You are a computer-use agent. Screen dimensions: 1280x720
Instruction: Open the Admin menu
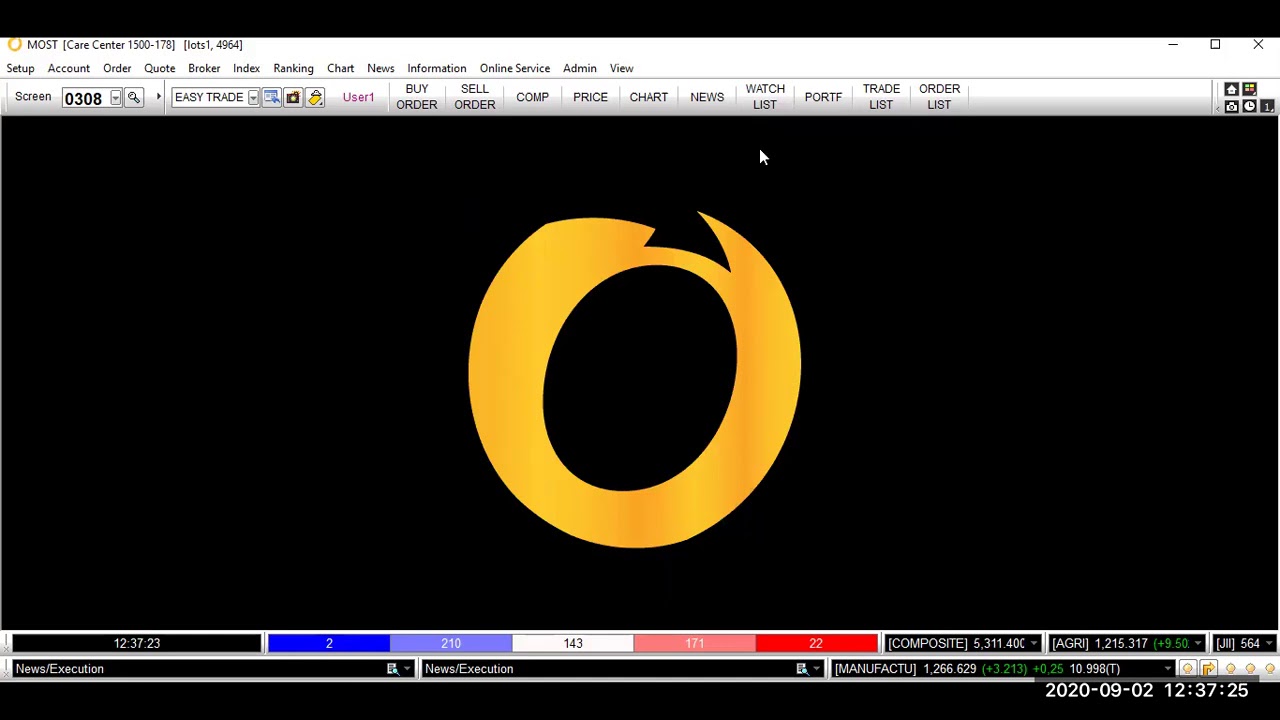579,68
